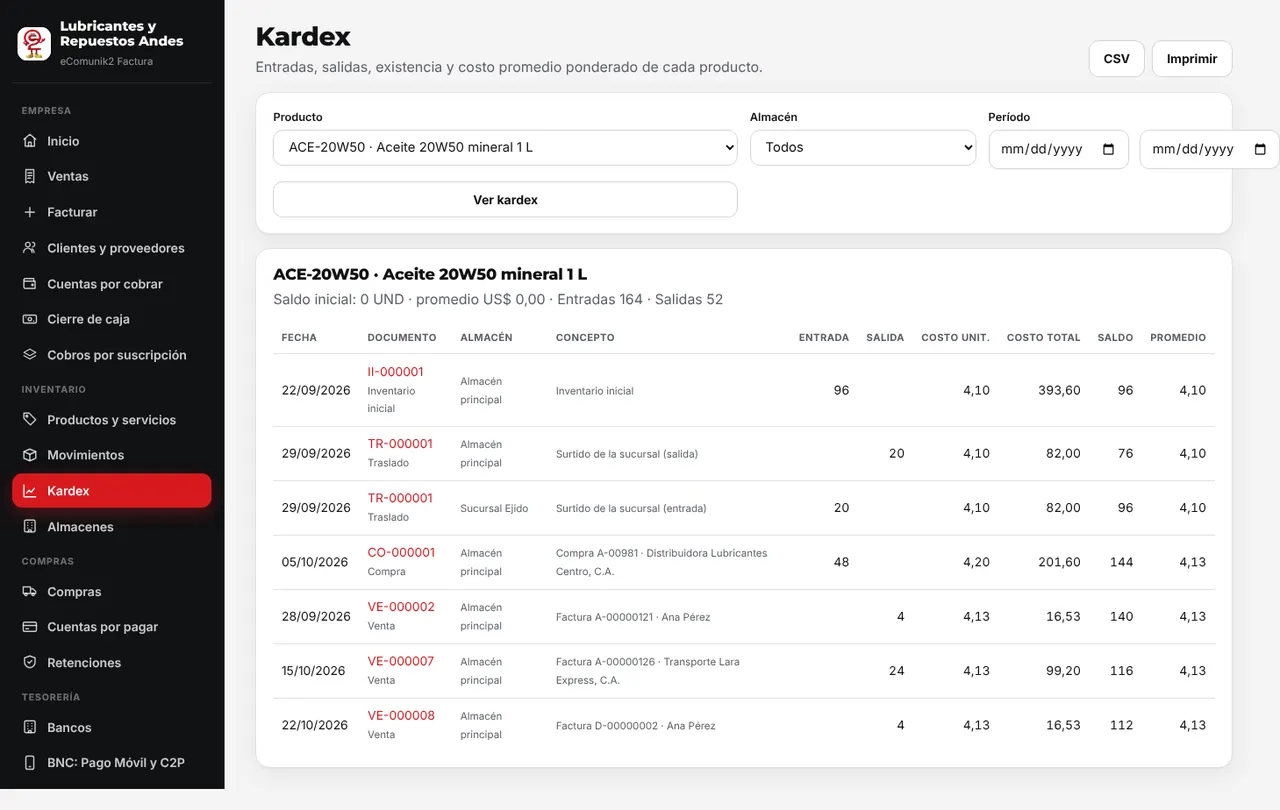Open sale document VE-000008
Image resolution: width=1280 pixels, height=810 pixels.
coord(401,715)
